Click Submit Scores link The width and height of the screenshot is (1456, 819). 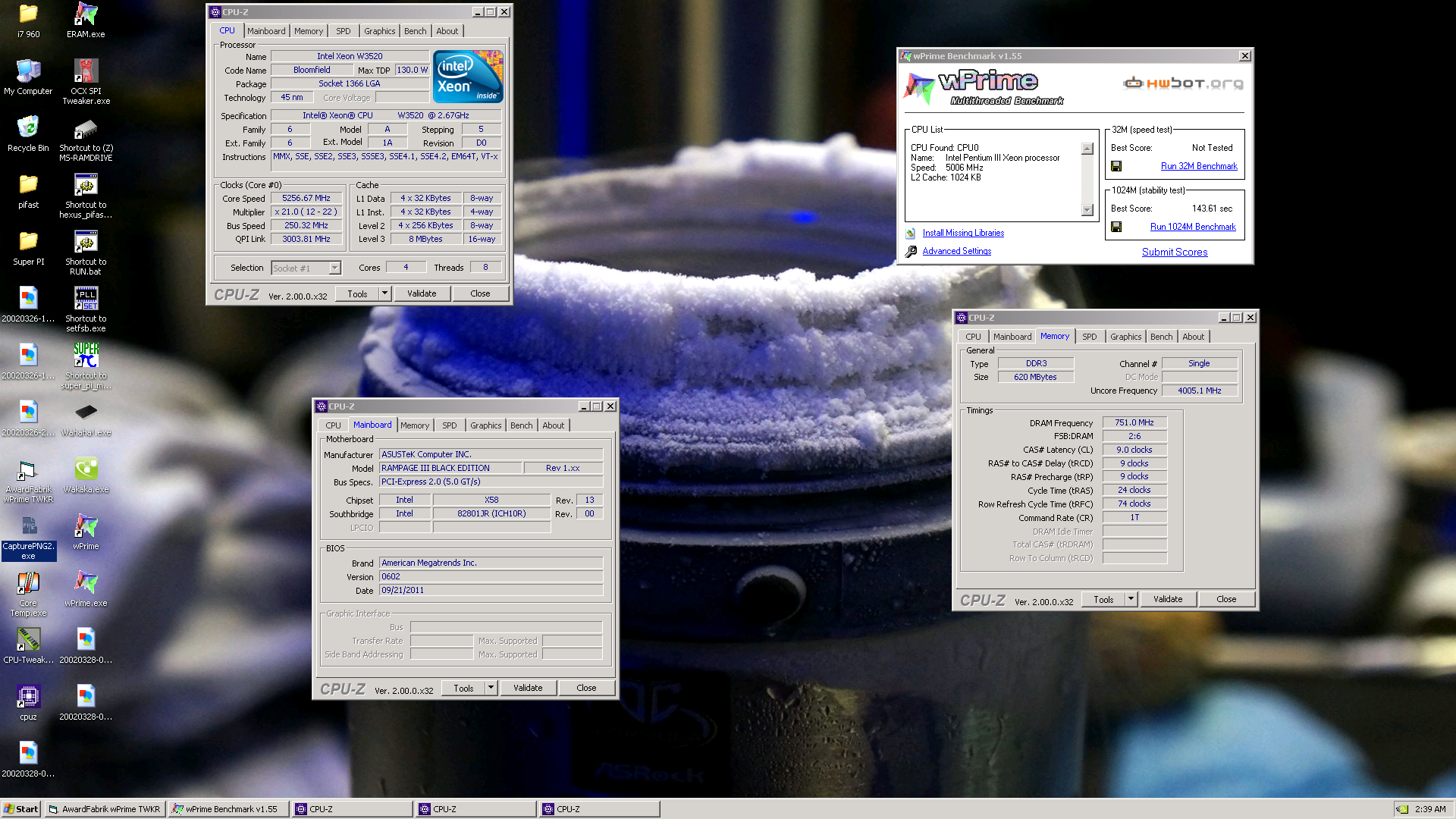(x=1174, y=253)
